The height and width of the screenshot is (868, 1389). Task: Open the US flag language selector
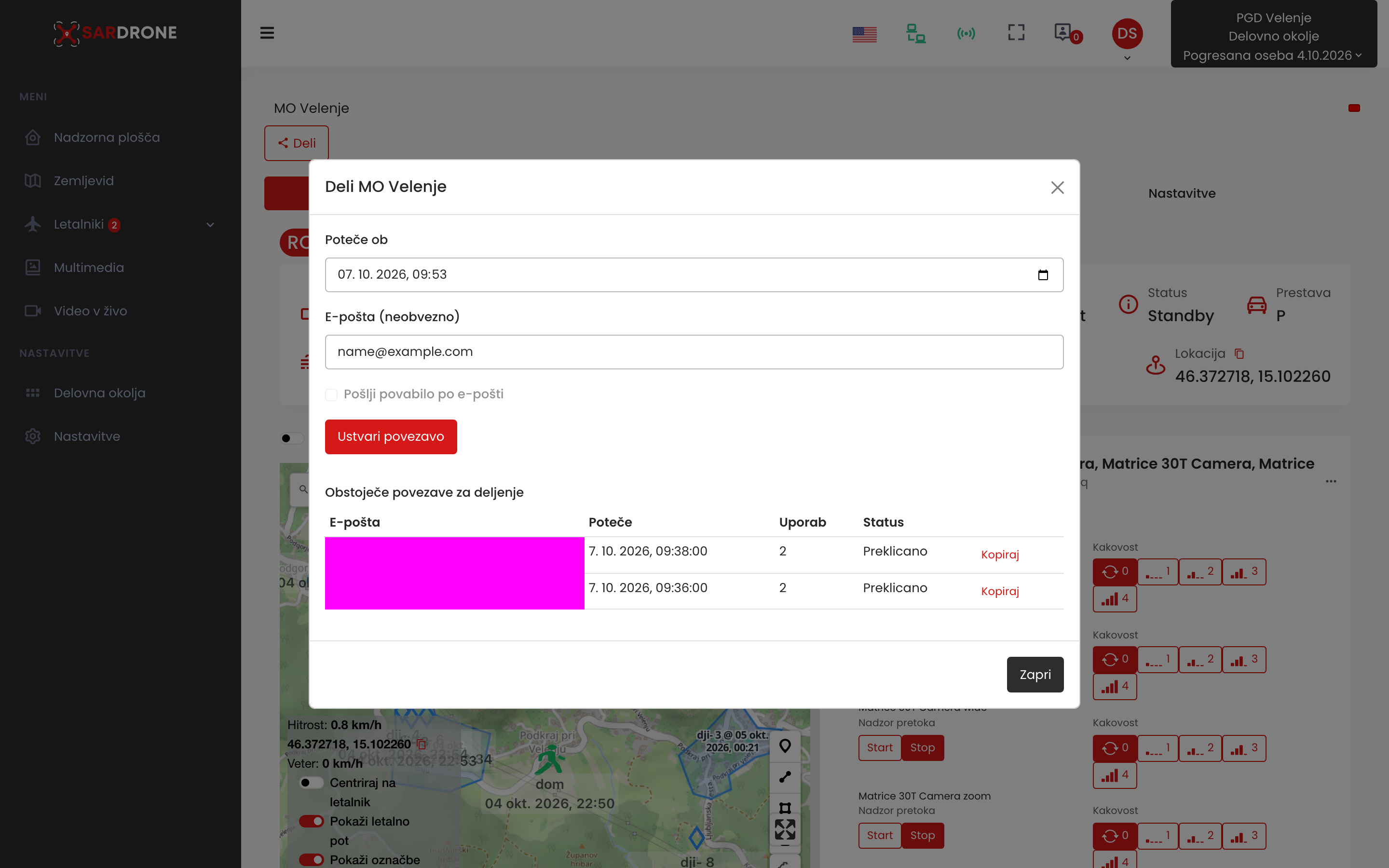(x=864, y=34)
